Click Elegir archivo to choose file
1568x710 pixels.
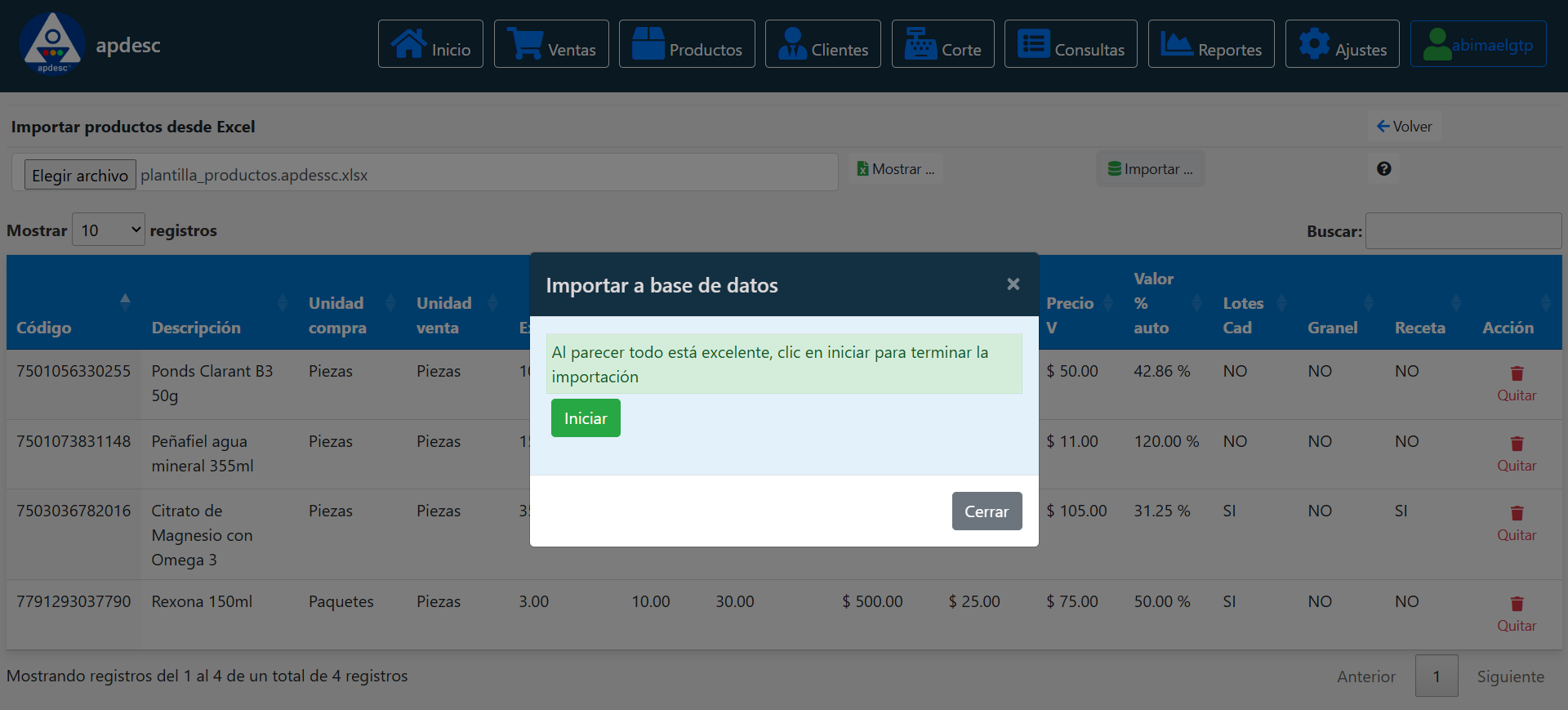pos(80,175)
